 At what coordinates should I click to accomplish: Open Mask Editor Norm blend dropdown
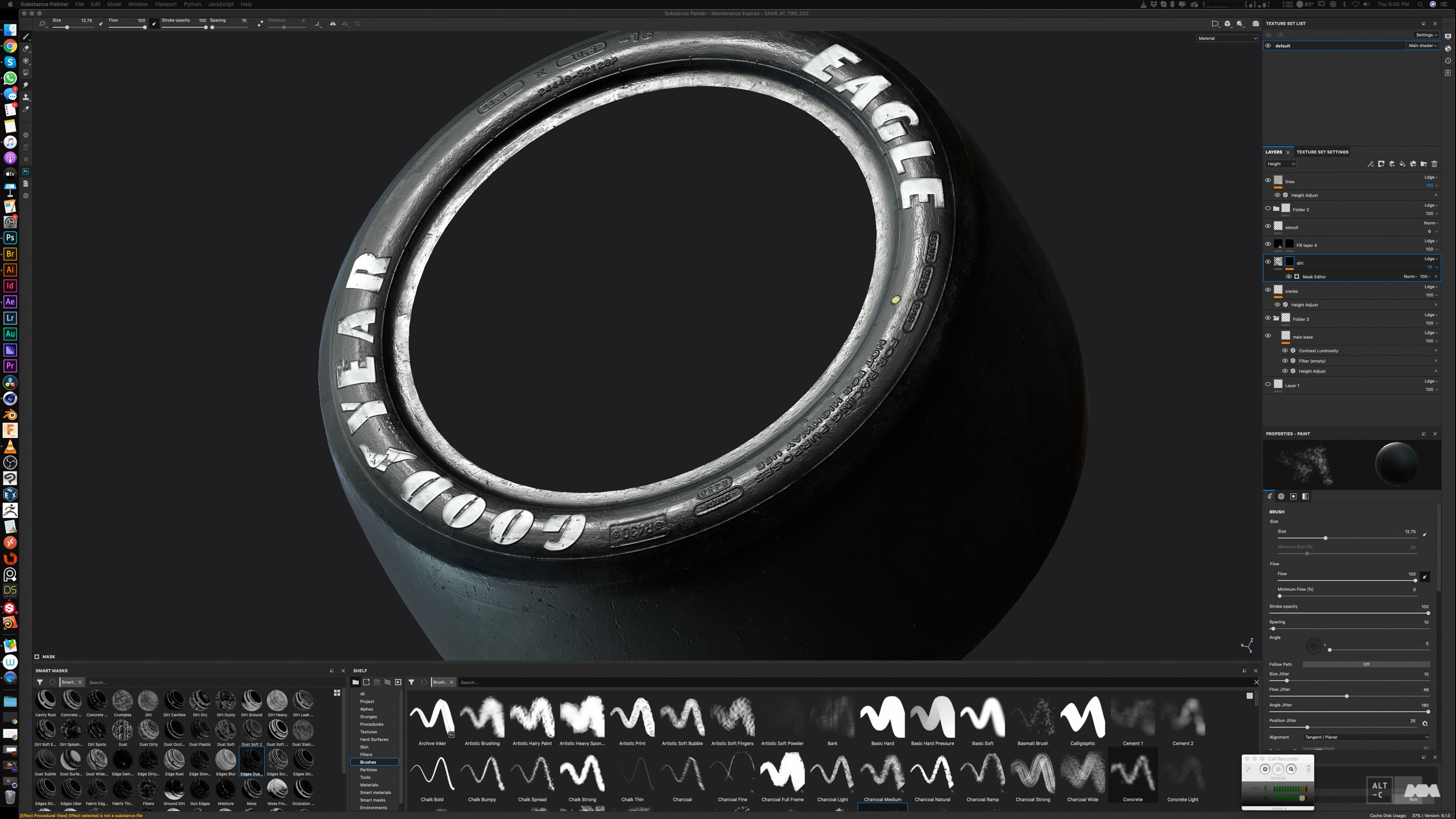pyautogui.click(x=1410, y=277)
